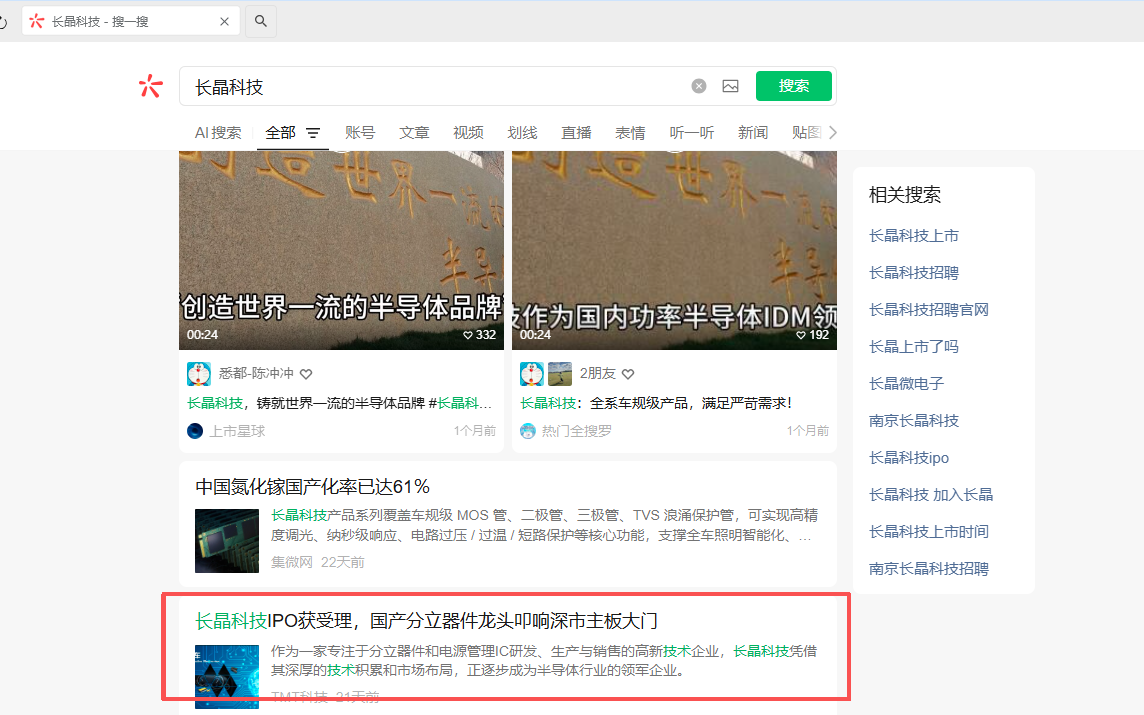Play video 创造世界一流的半导体品牌
Viewport: 1144px width, 715px height.
[x=341, y=250]
